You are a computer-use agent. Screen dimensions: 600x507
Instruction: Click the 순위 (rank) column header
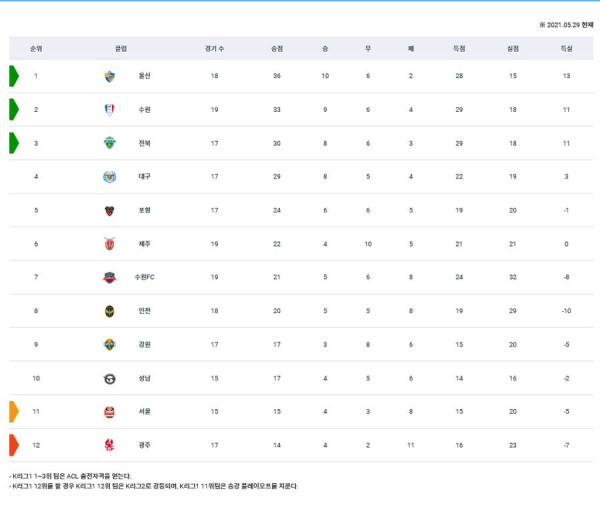point(36,48)
